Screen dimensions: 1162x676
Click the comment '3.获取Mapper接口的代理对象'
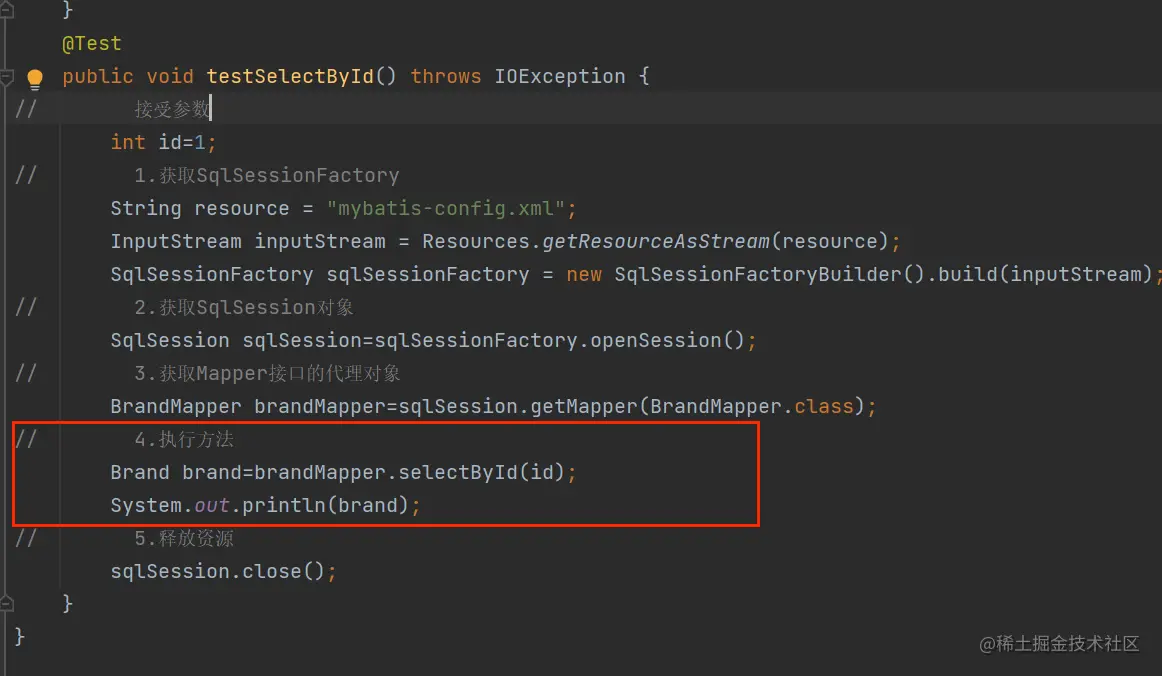click(x=268, y=374)
